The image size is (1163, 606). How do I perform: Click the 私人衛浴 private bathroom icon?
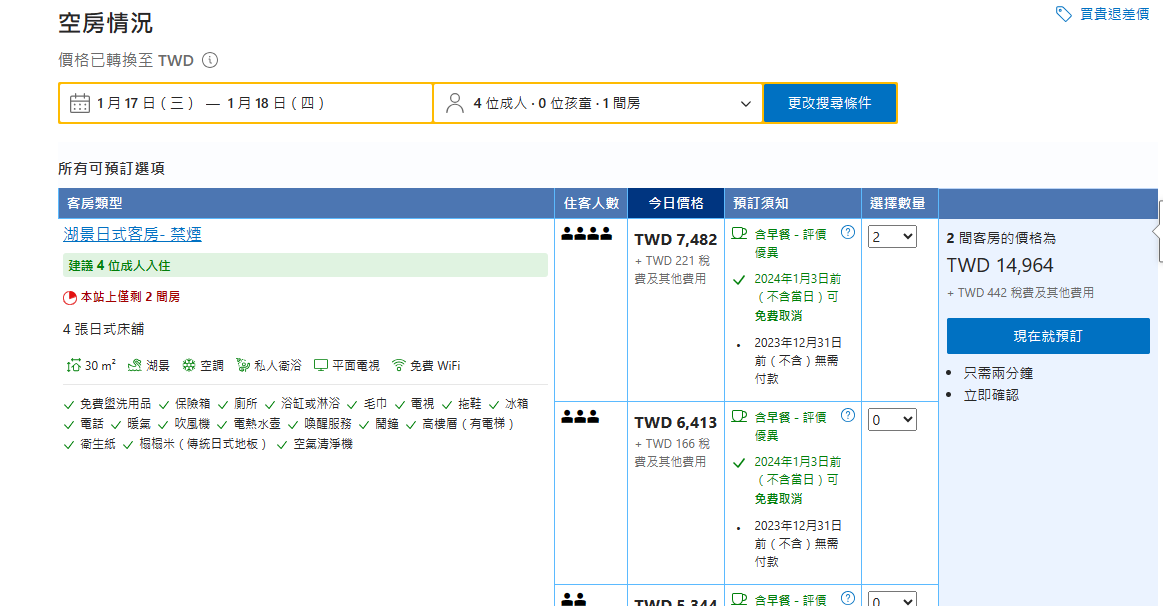243,365
